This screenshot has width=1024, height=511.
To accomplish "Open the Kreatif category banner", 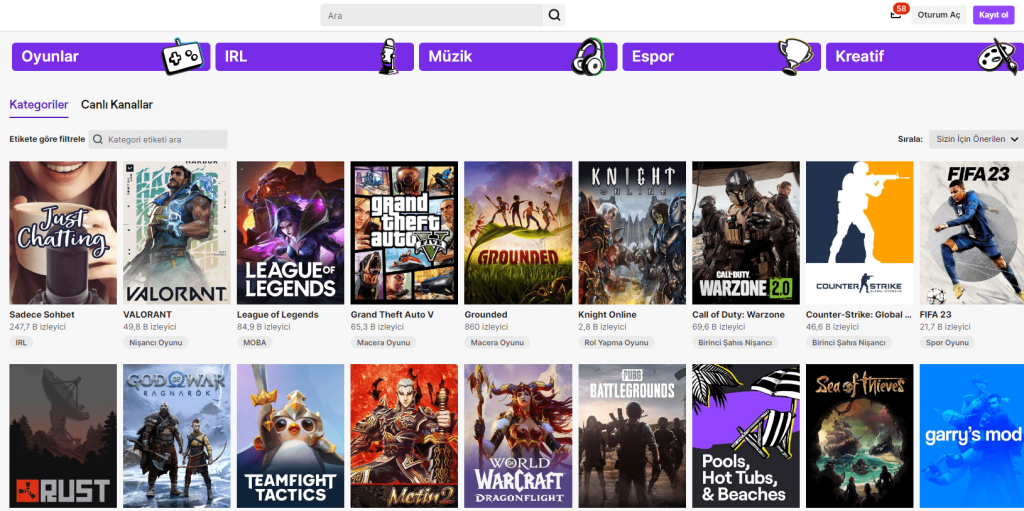I will point(924,57).
